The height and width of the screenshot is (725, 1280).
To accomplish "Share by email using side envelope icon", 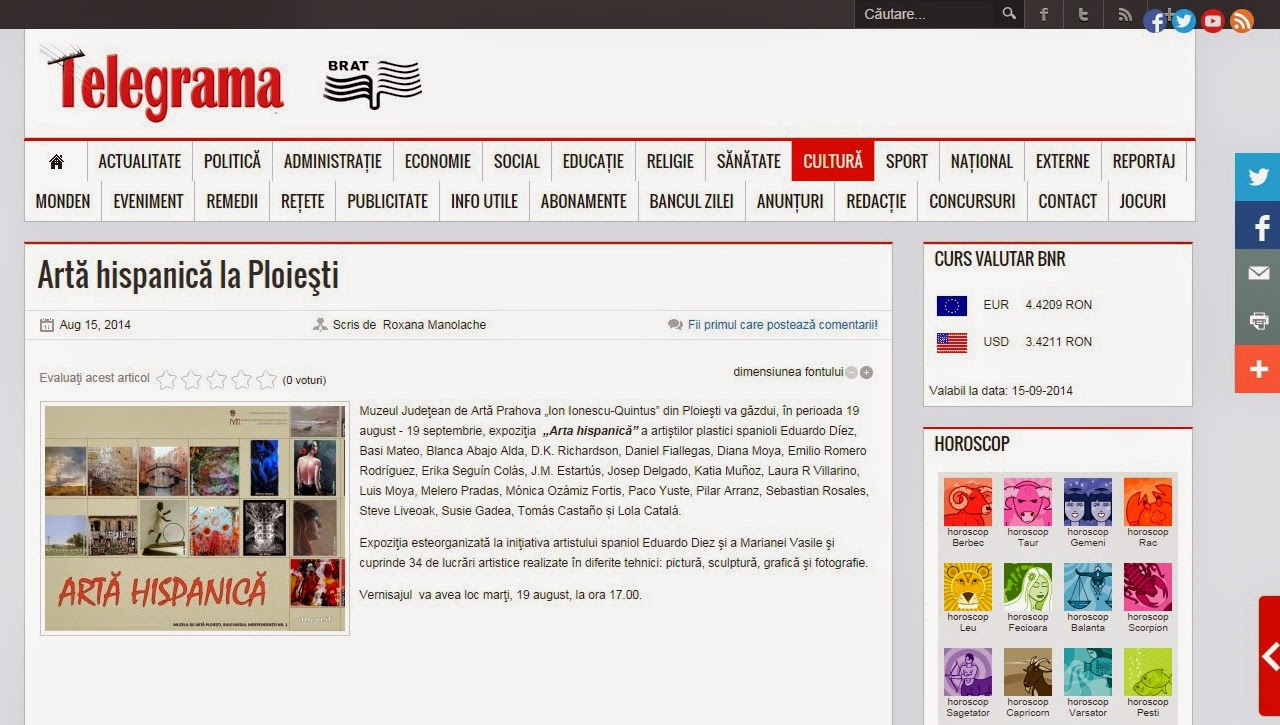I will [x=1258, y=273].
